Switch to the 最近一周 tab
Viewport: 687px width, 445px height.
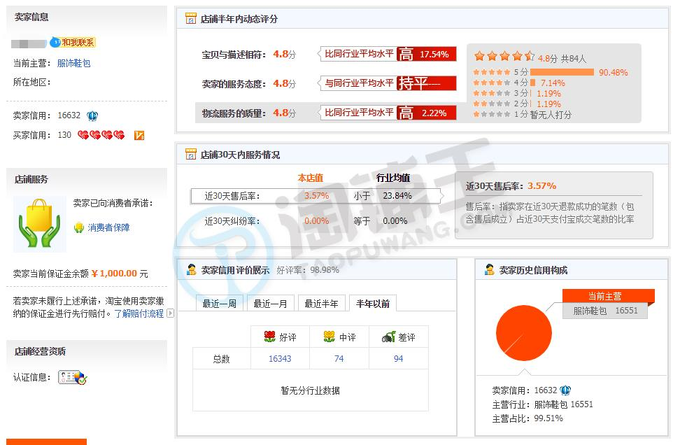click(x=219, y=303)
